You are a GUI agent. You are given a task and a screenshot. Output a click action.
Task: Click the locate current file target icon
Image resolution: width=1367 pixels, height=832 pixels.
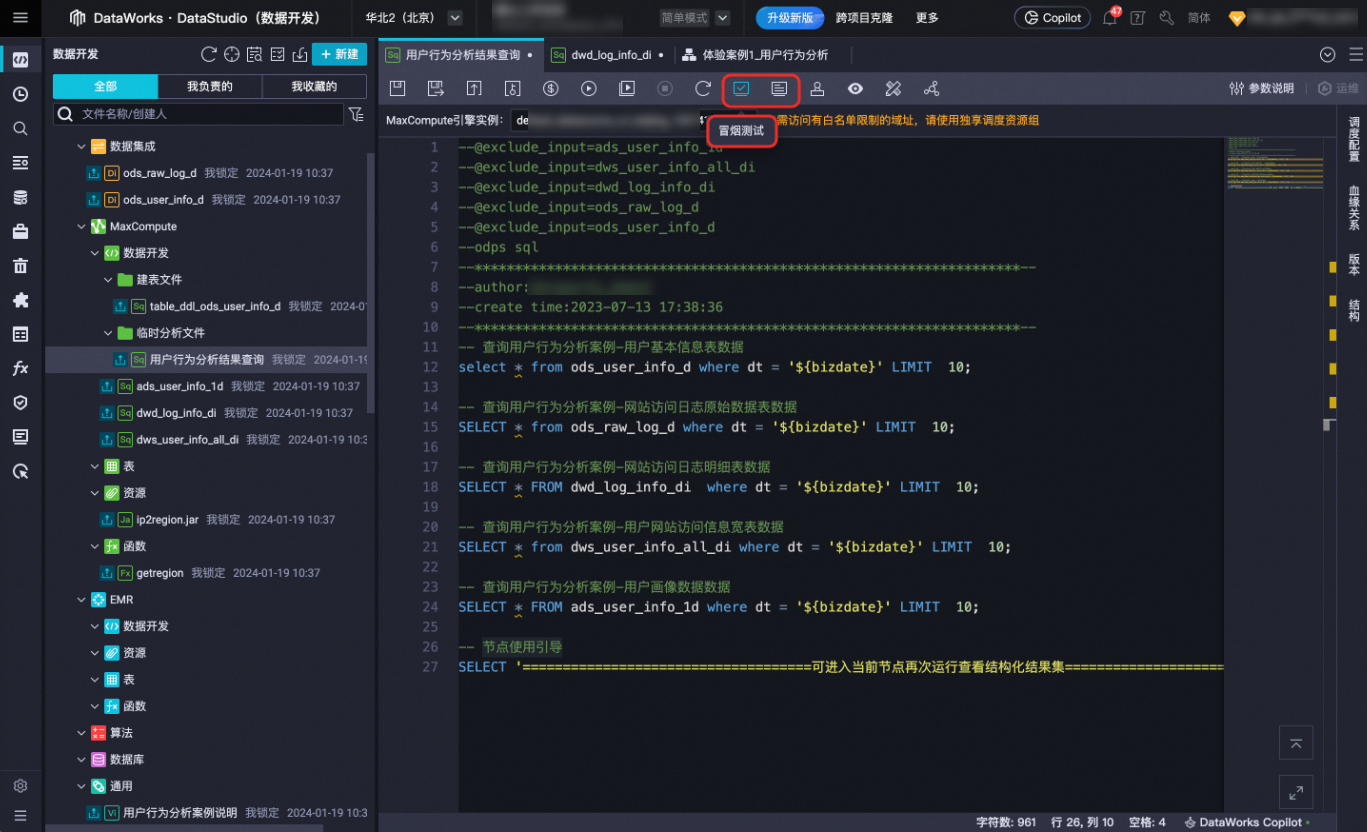coord(231,54)
